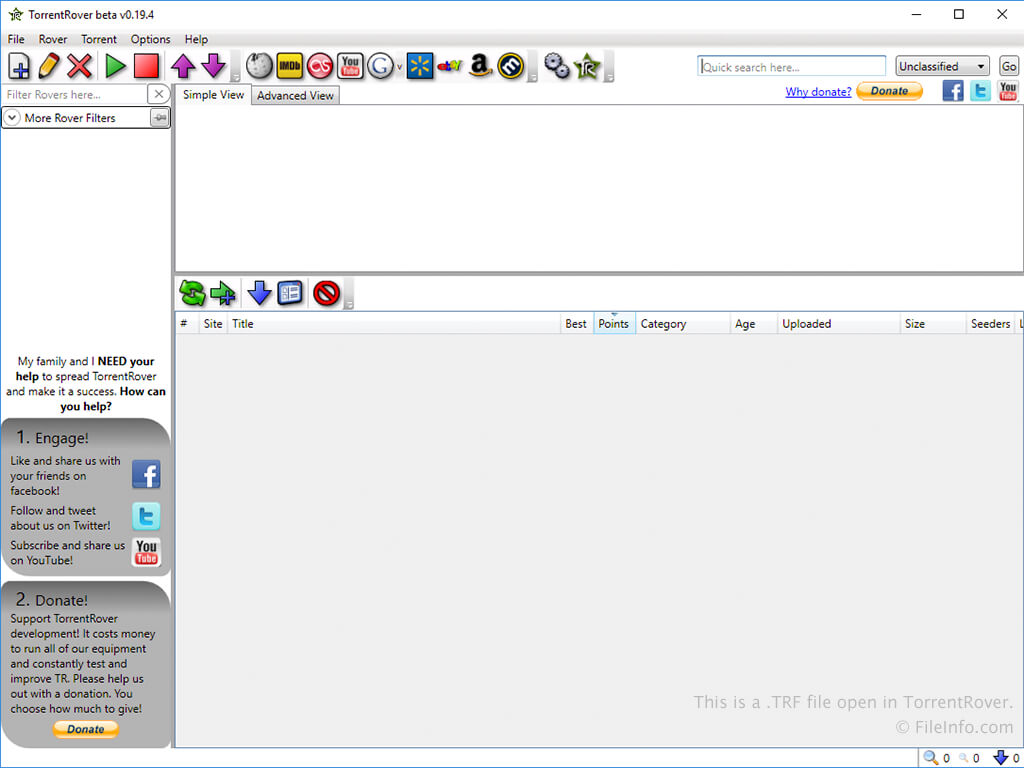
Task: Sort results by Size column header
Action: (x=933, y=323)
